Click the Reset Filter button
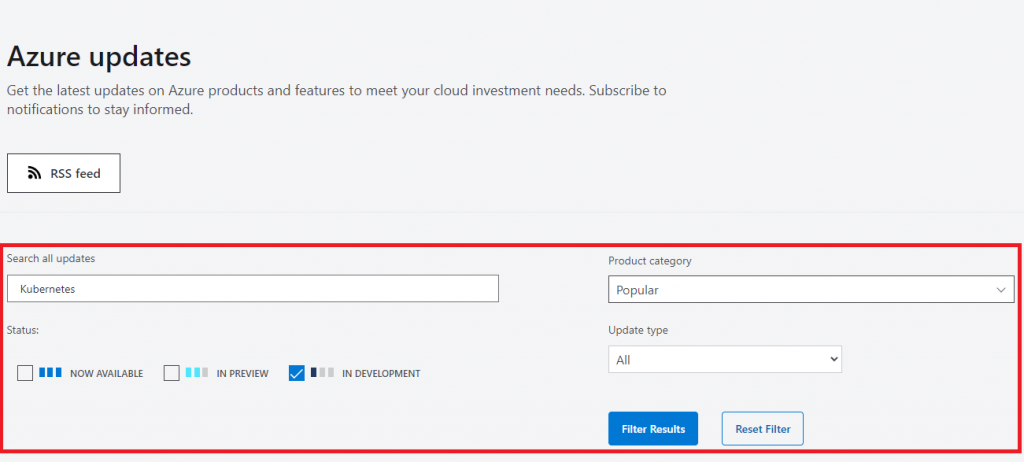 (763, 429)
